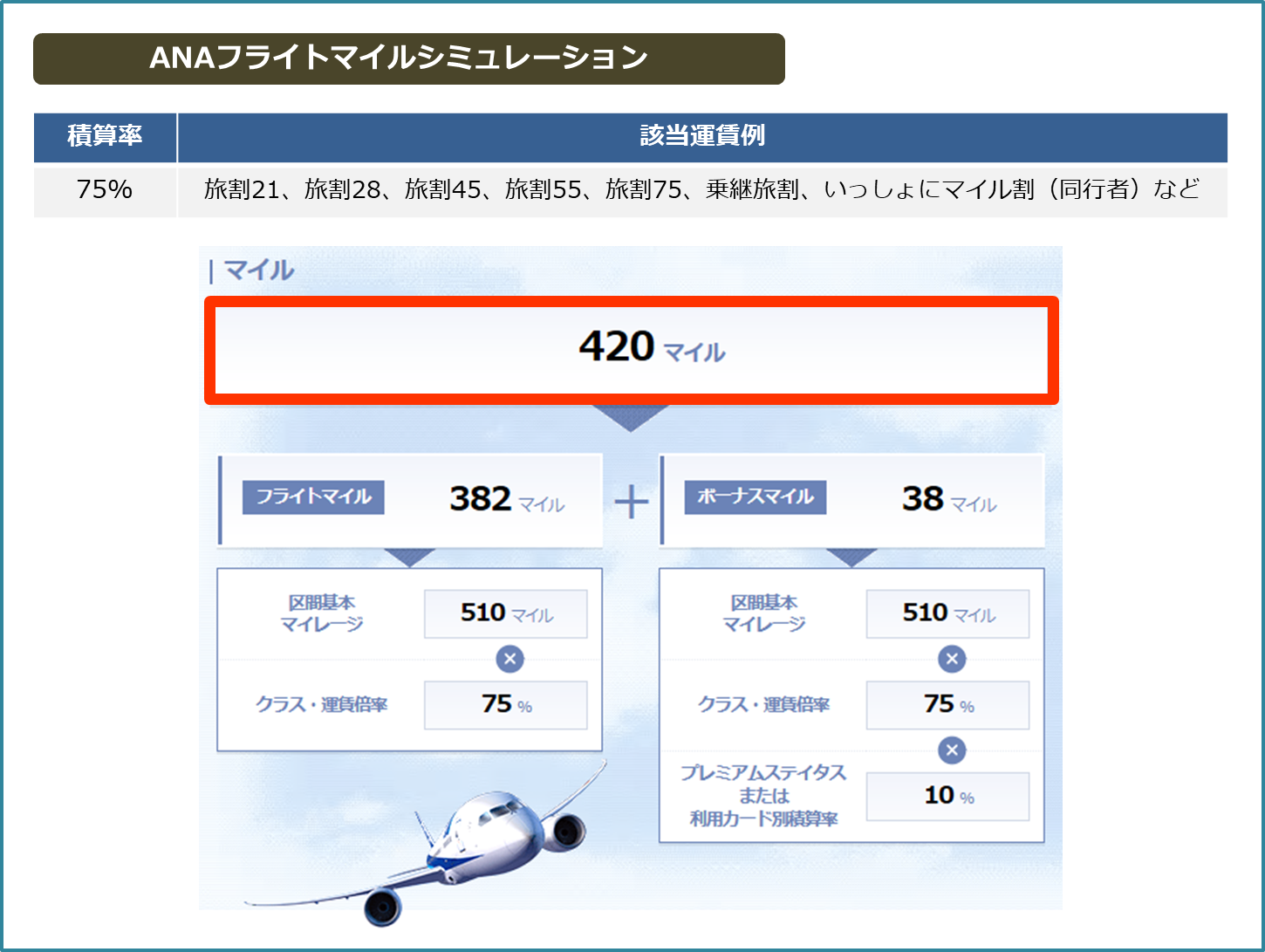Click the 420 マイル total field

[632, 350]
